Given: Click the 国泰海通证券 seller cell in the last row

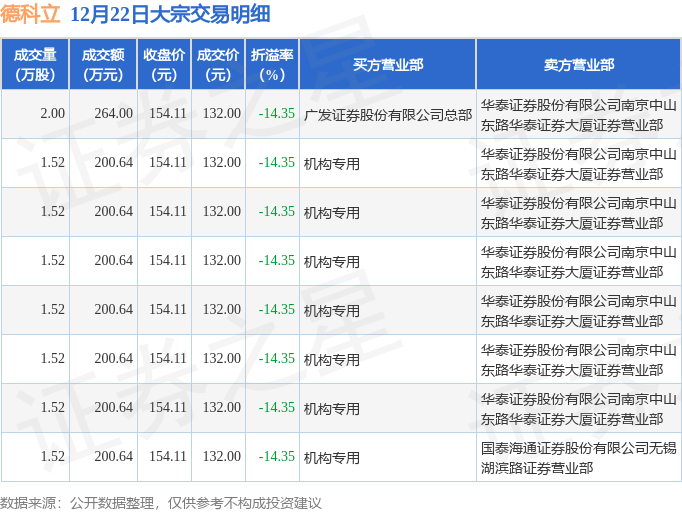Looking at the screenshot, I should click(x=578, y=458).
